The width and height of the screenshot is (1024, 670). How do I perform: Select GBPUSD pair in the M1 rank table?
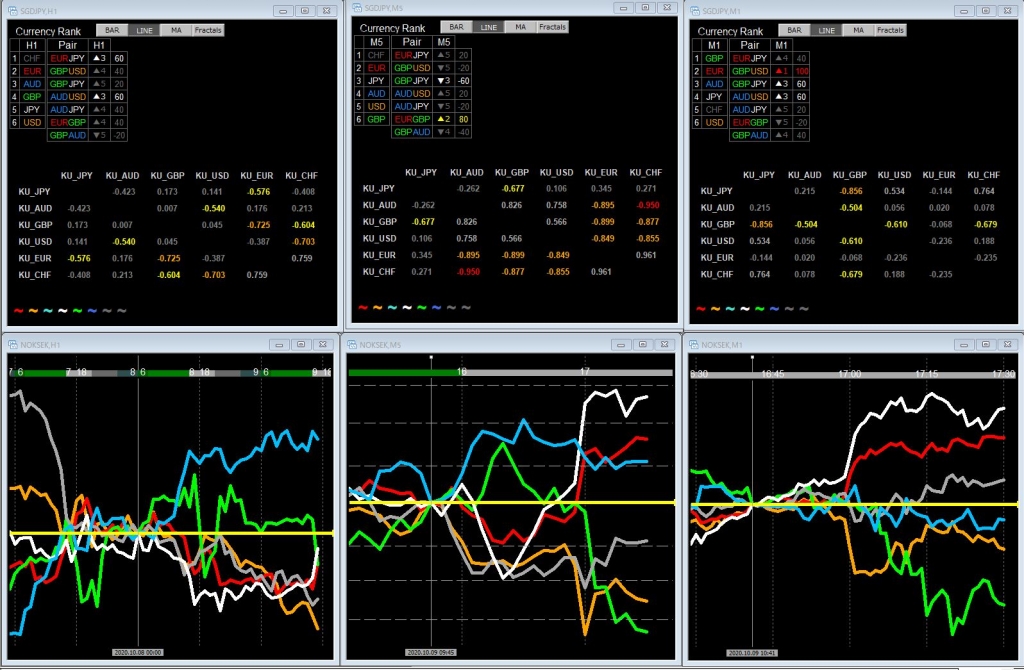[x=749, y=71]
